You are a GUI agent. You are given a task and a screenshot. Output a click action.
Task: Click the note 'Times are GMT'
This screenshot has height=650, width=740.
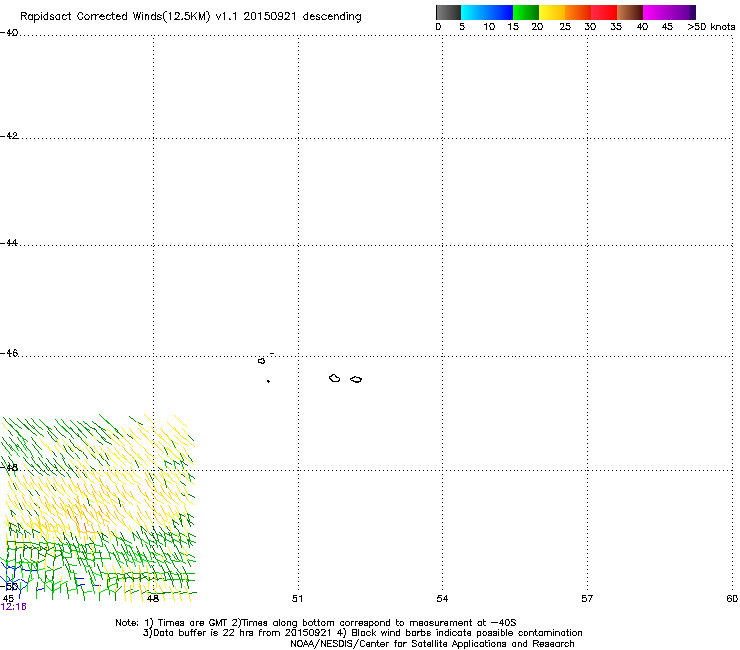(193, 623)
